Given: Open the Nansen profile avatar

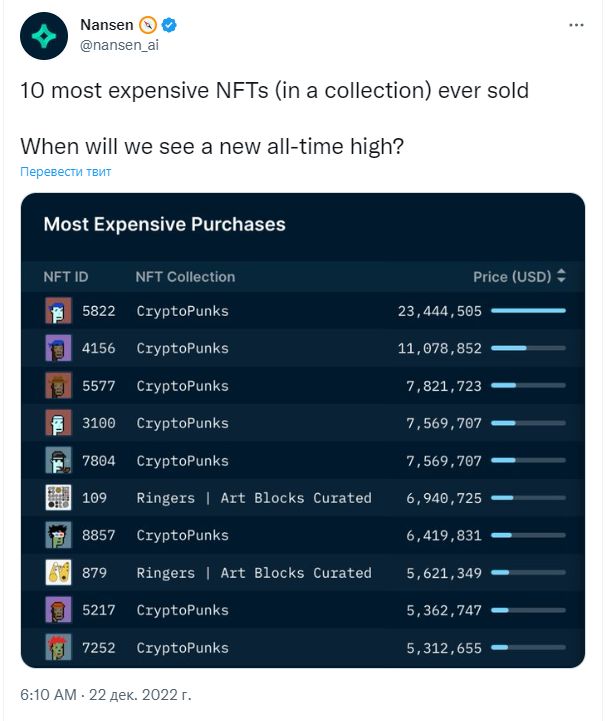Looking at the screenshot, I should (44, 36).
